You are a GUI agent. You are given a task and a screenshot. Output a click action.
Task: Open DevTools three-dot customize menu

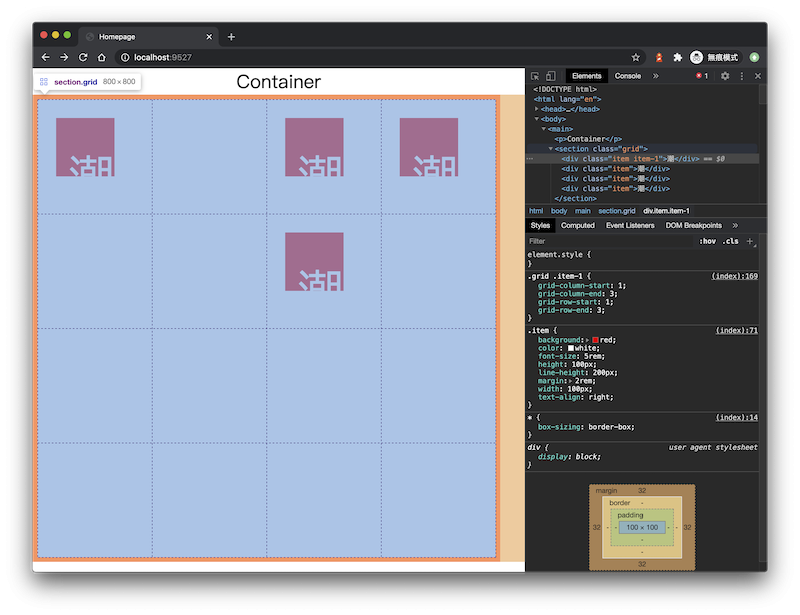(x=742, y=76)
